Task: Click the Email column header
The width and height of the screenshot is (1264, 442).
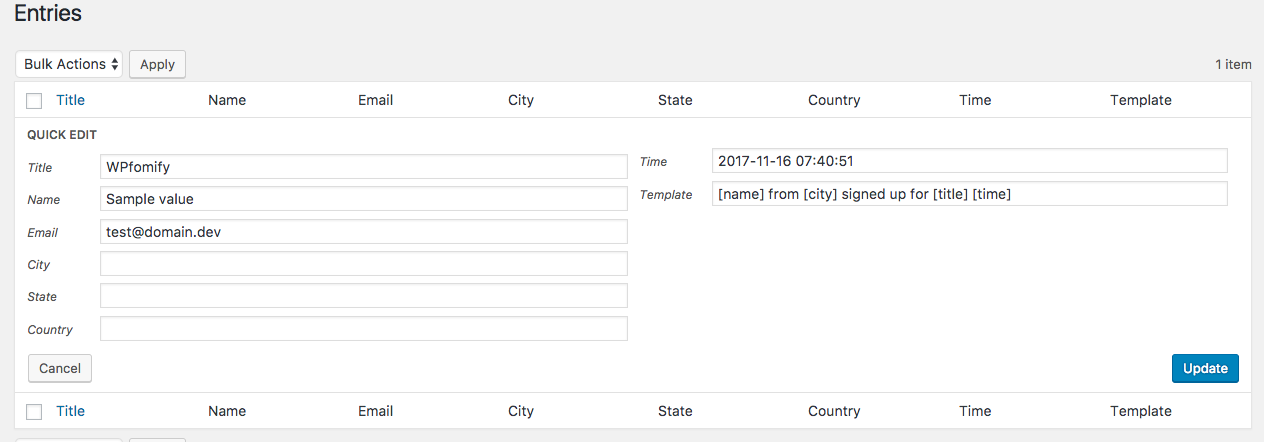Action: (x=375, y=100)
